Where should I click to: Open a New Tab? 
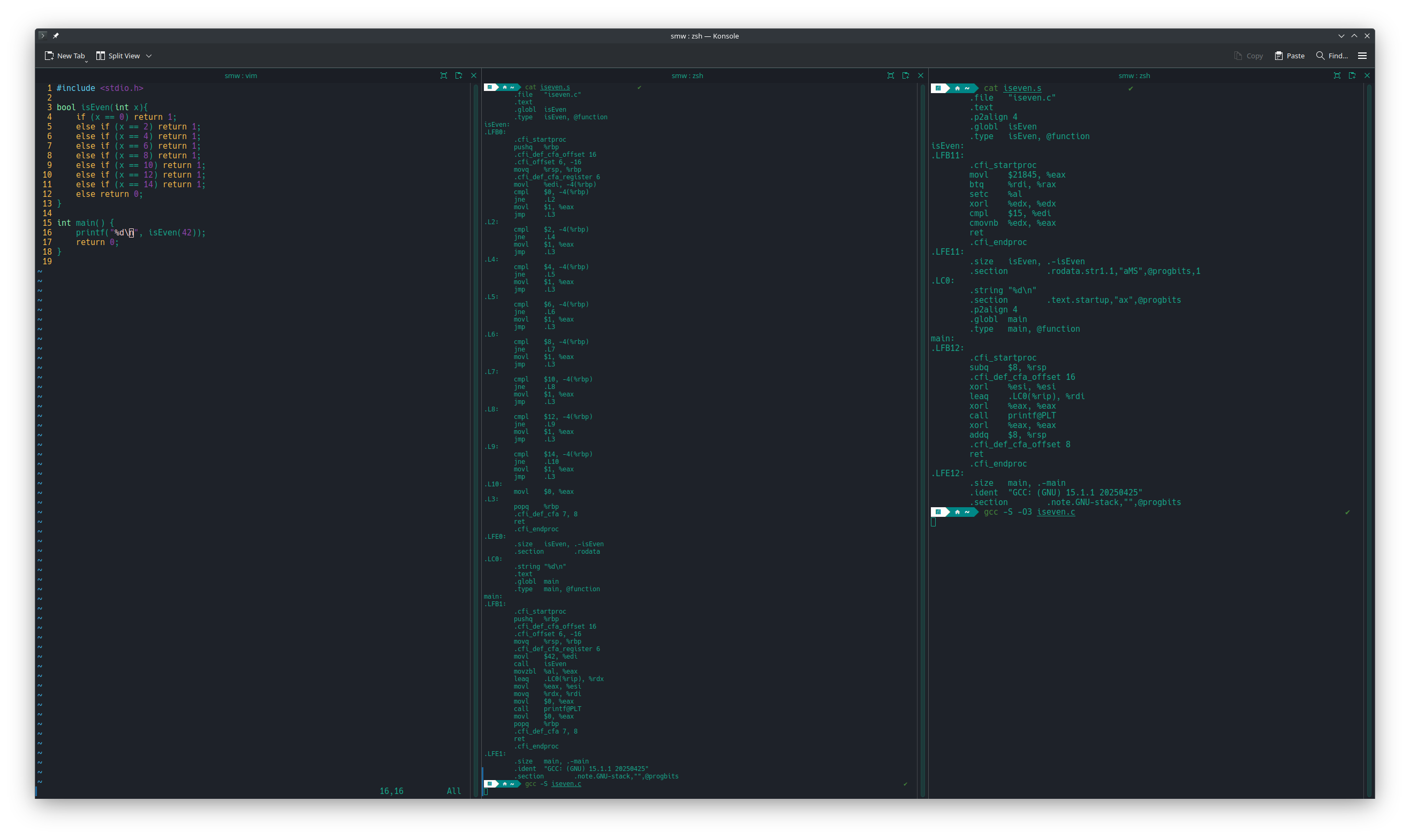coord(65,56)
